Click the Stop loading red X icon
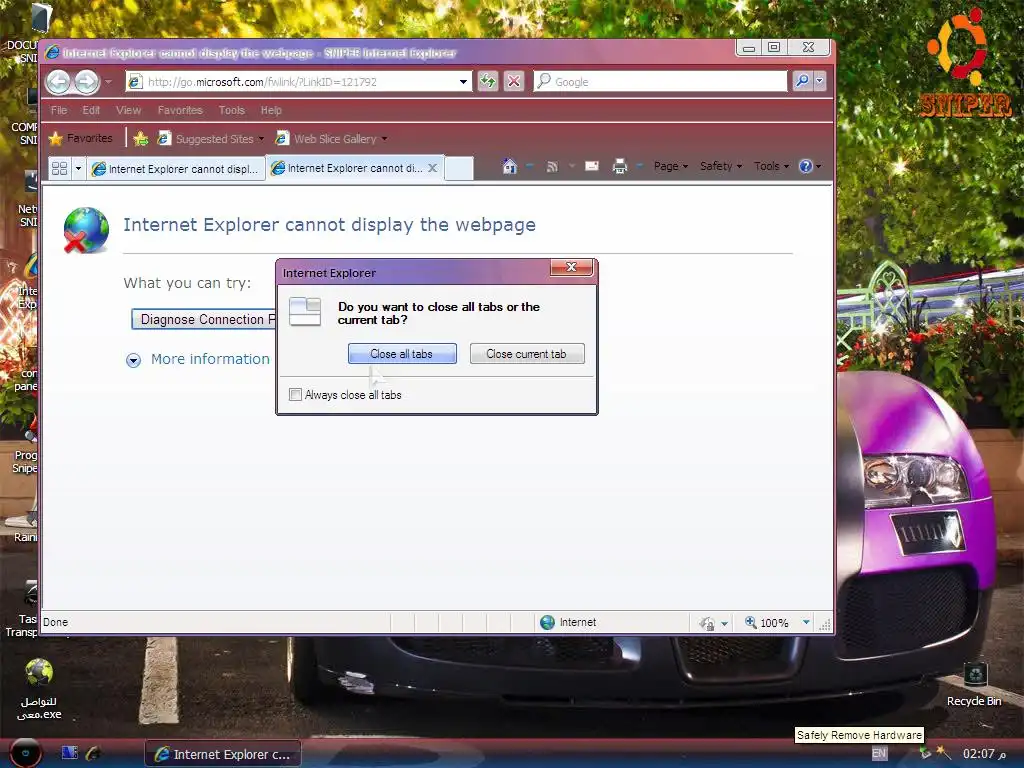The width and height of the screenshot is (1024, 768). coord(514,82)
